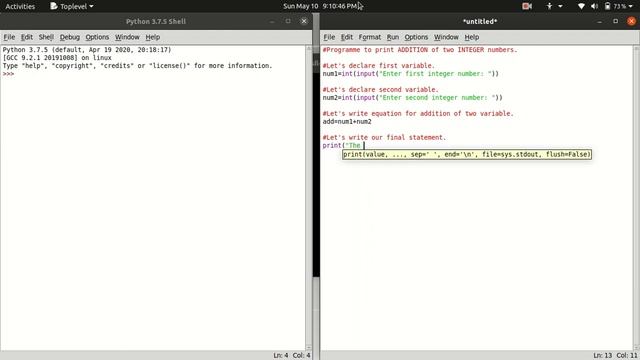
Task: Click the Wi-Fi status icon
Action: click(581, 6)
